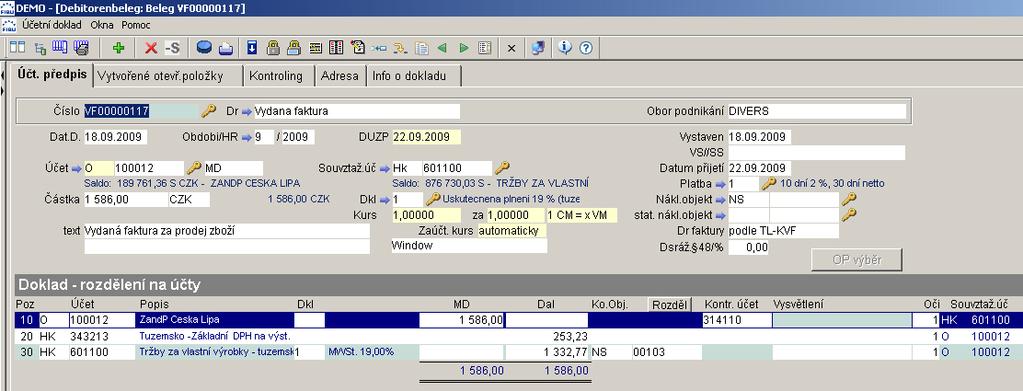This screenshot has width=1023, height=391.
Task: Click the Dsráž.§48/% field 0,00
Action: [748, 247]
